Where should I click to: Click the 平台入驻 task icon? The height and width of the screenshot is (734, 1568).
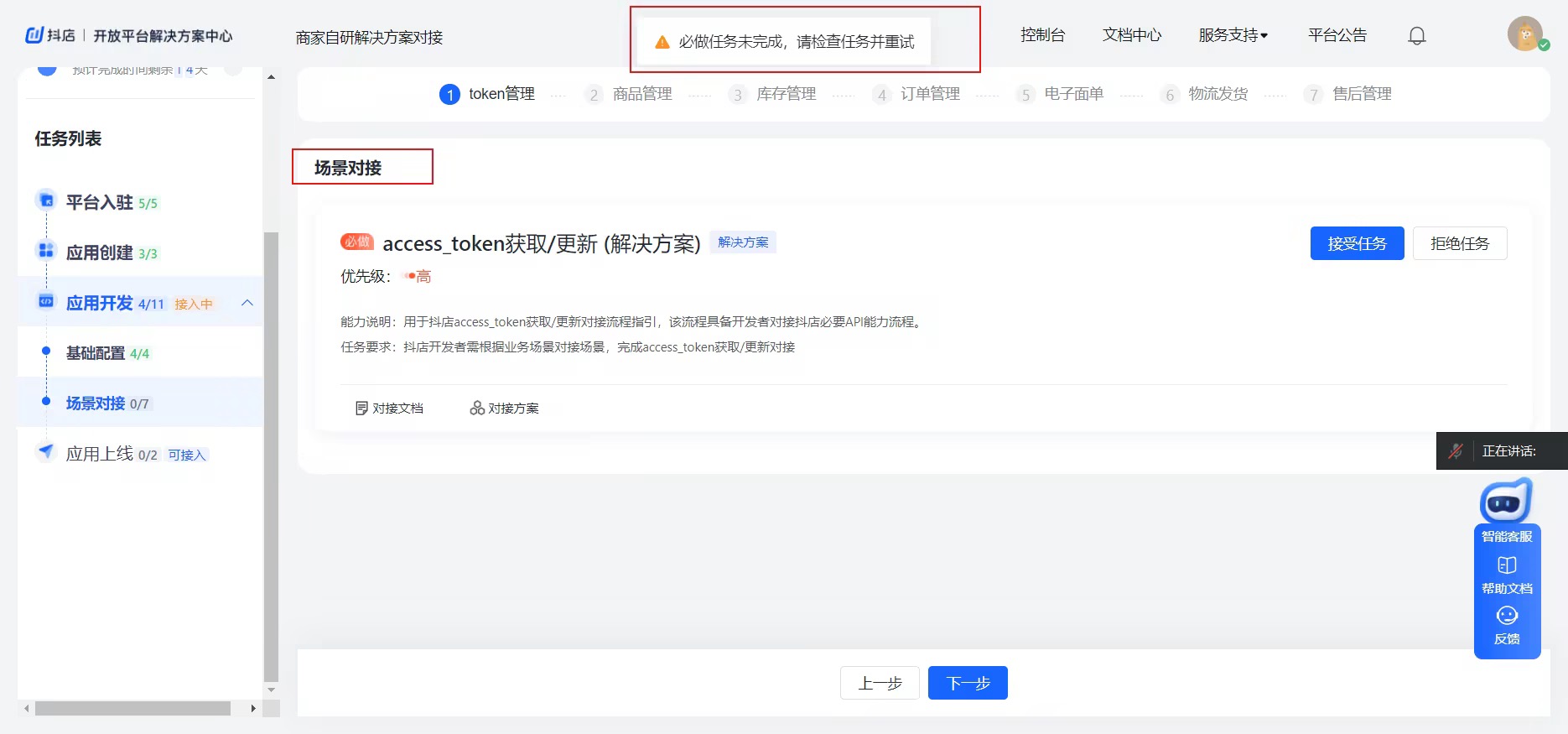point(46,200)
